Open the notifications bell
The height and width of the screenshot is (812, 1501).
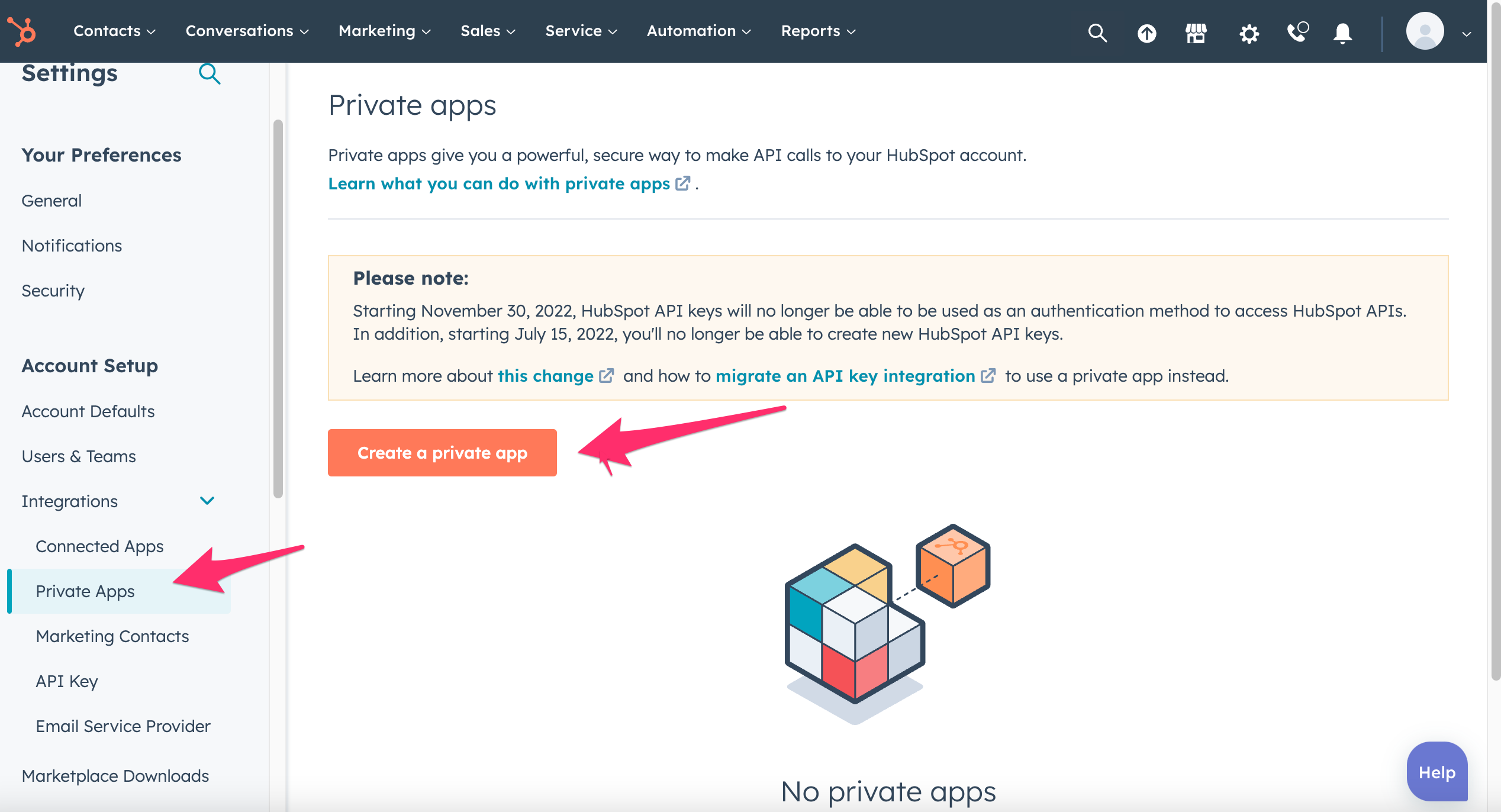coord(1342,33)
